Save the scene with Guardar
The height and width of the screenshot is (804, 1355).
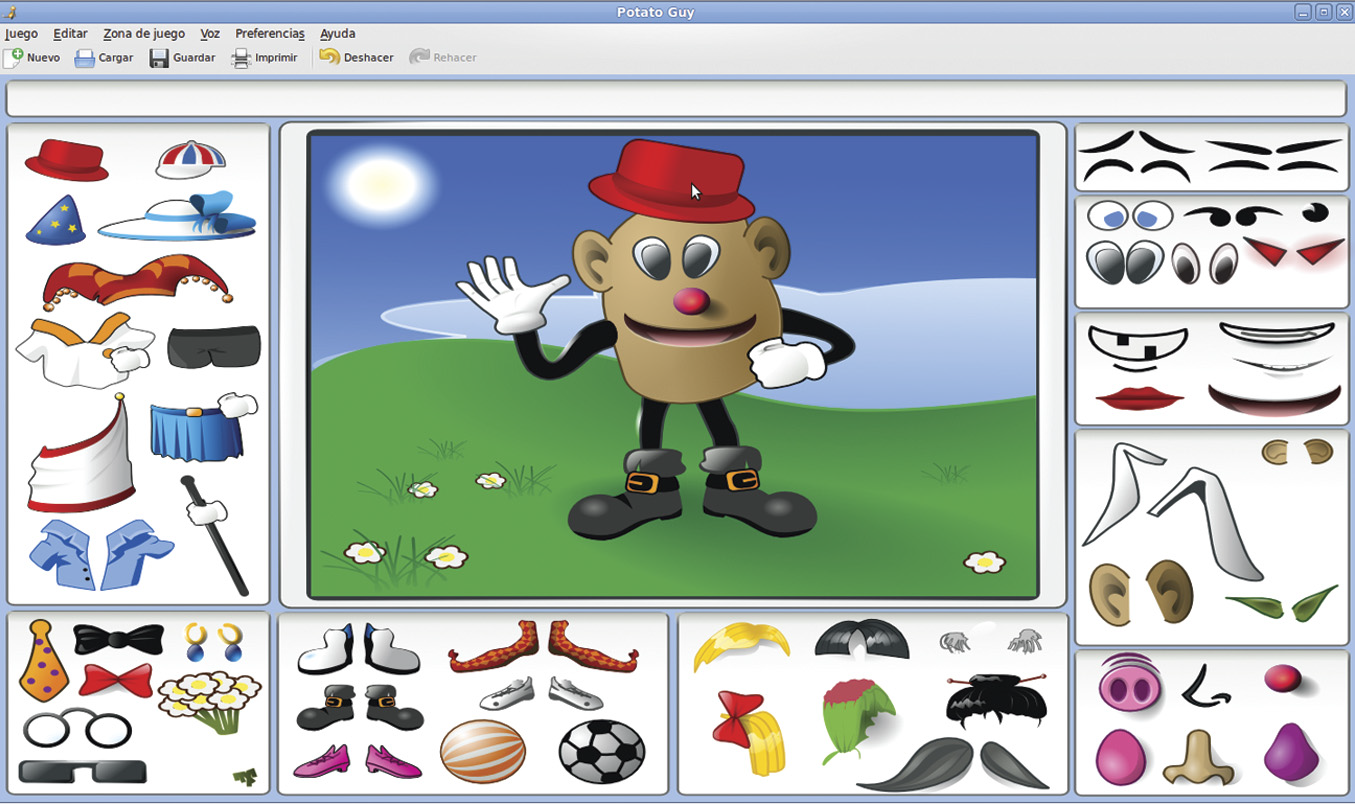[182, 58]
